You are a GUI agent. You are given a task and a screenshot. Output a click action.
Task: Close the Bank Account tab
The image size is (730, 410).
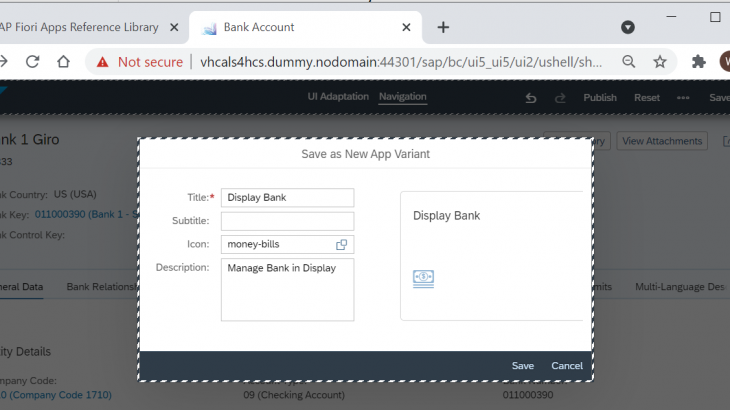(x=406, y=27)
